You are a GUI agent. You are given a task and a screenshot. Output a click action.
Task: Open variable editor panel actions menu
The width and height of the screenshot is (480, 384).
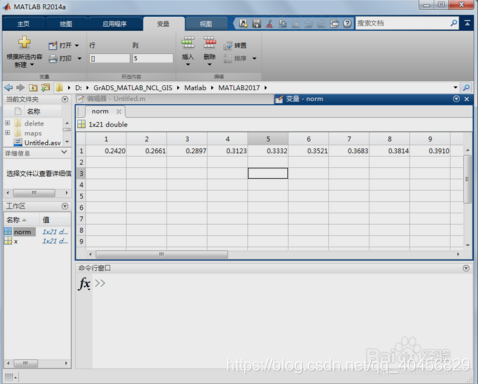point(456,99)
